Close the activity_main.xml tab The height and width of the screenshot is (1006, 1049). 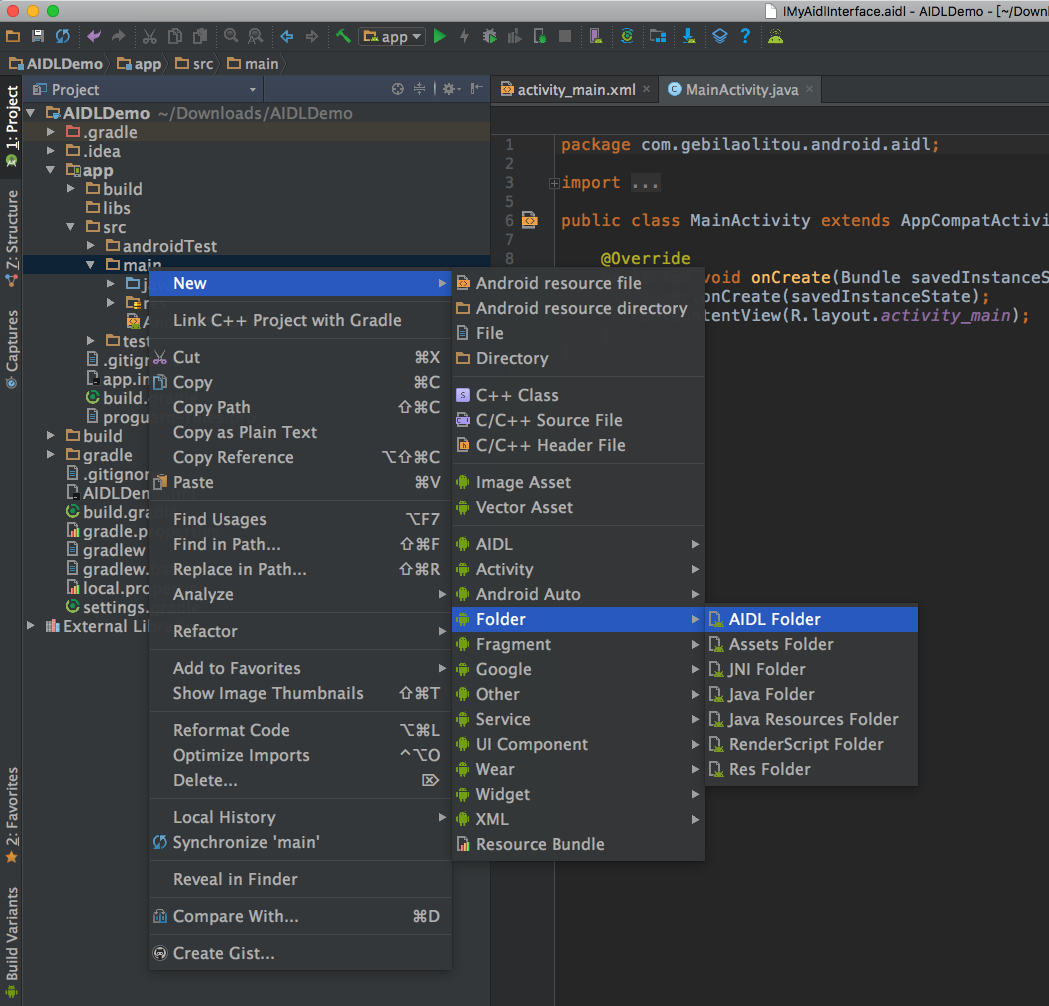(646, 89)
